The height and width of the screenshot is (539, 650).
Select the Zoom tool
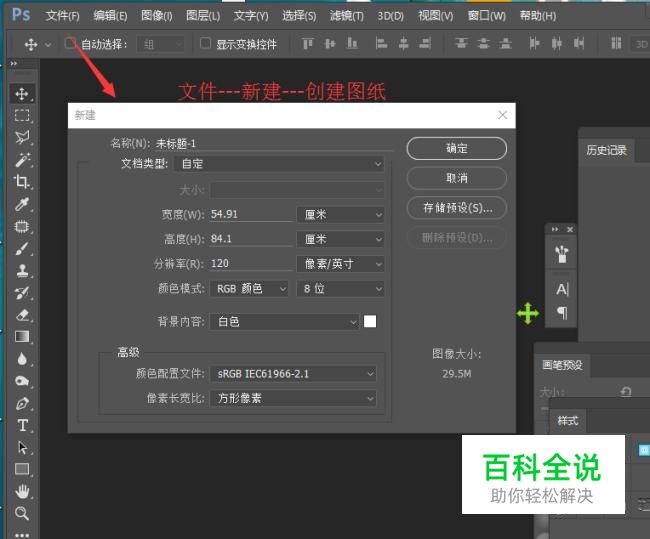[x=22, y=513]
